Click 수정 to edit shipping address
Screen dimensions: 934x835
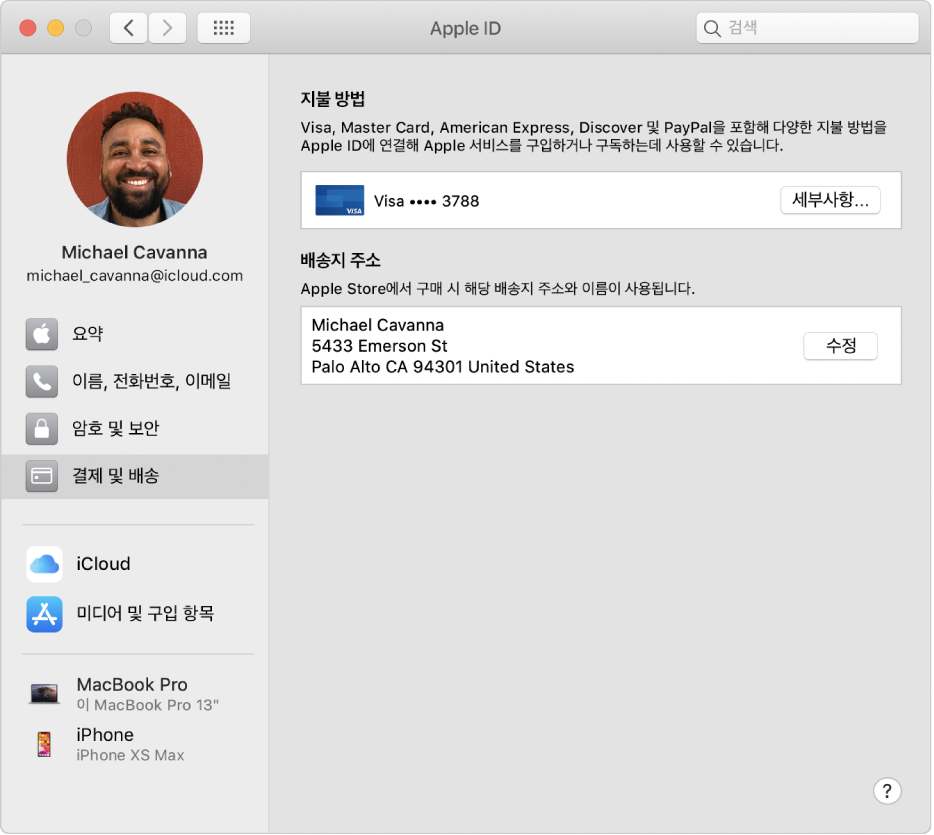[x=840, y=346]
